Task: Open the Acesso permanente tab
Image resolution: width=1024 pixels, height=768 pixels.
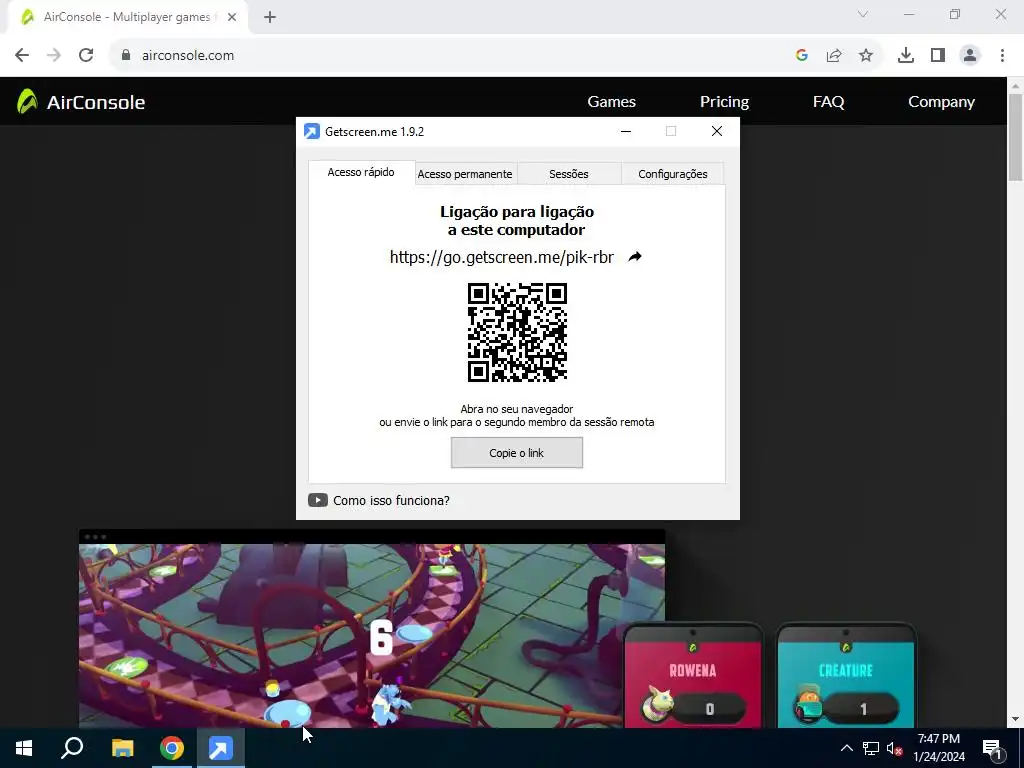Action: tap(465, 174)
